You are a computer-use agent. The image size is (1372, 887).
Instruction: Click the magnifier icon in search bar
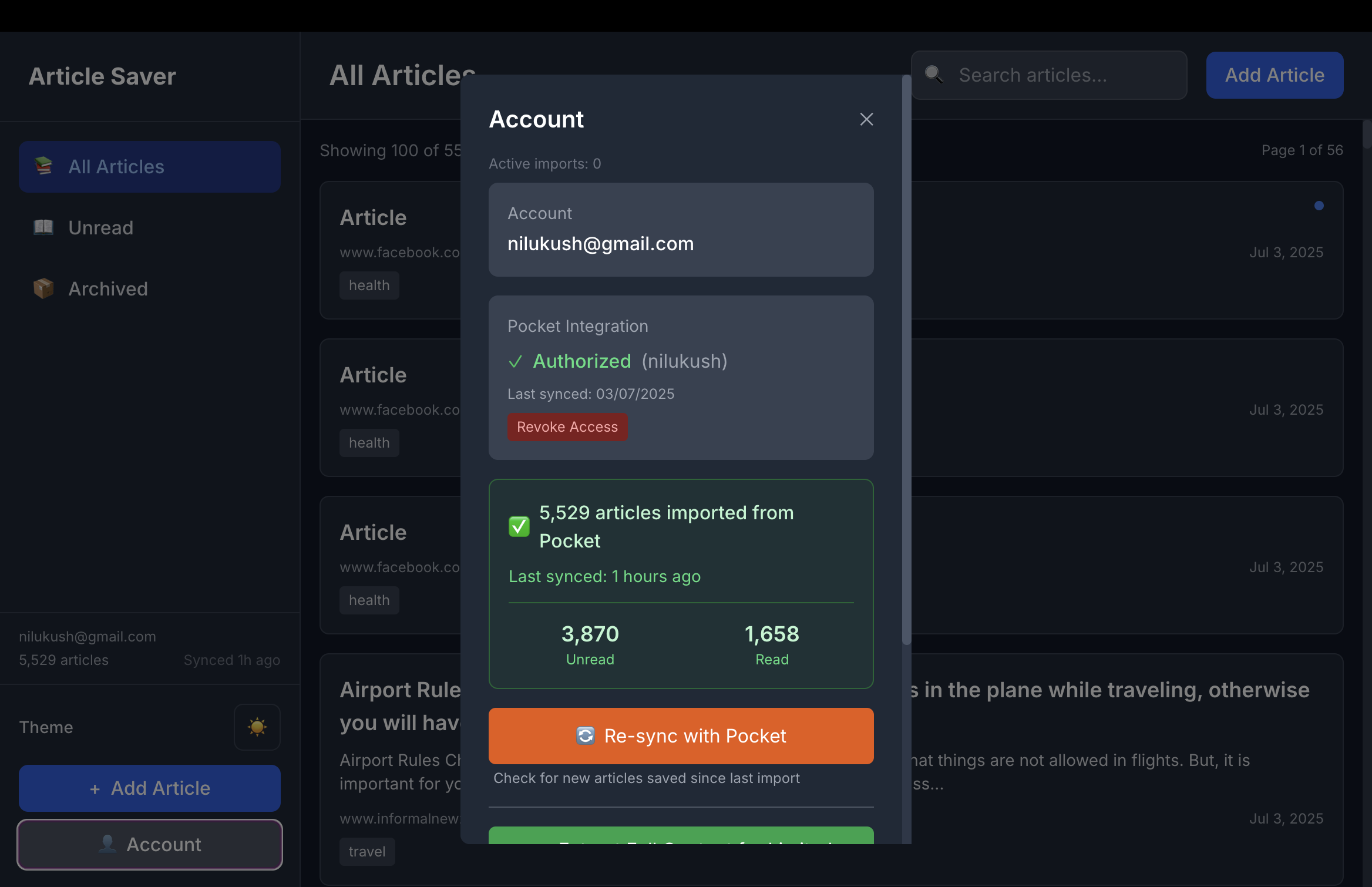(x=934, y=75)
